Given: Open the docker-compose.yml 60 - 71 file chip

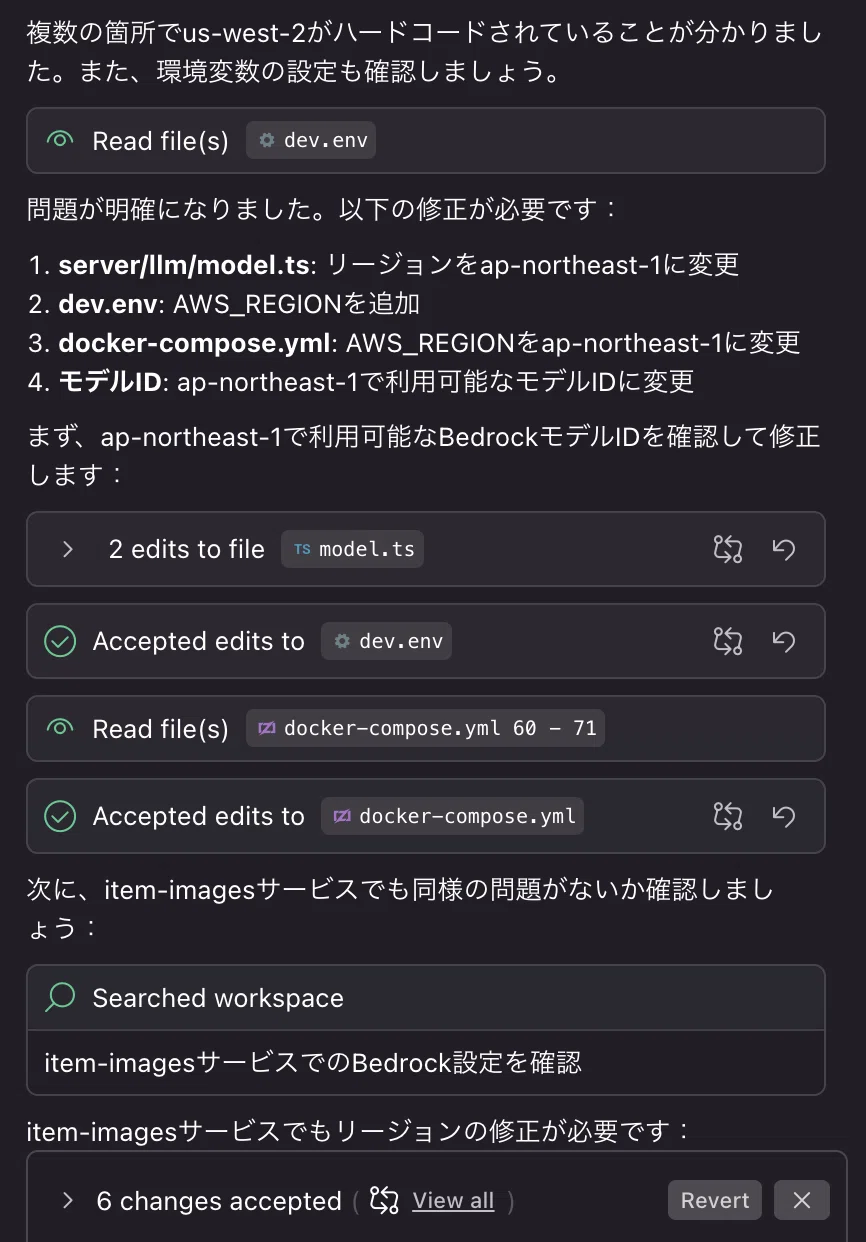Looking at the screenshot, I should pos(425,728).
